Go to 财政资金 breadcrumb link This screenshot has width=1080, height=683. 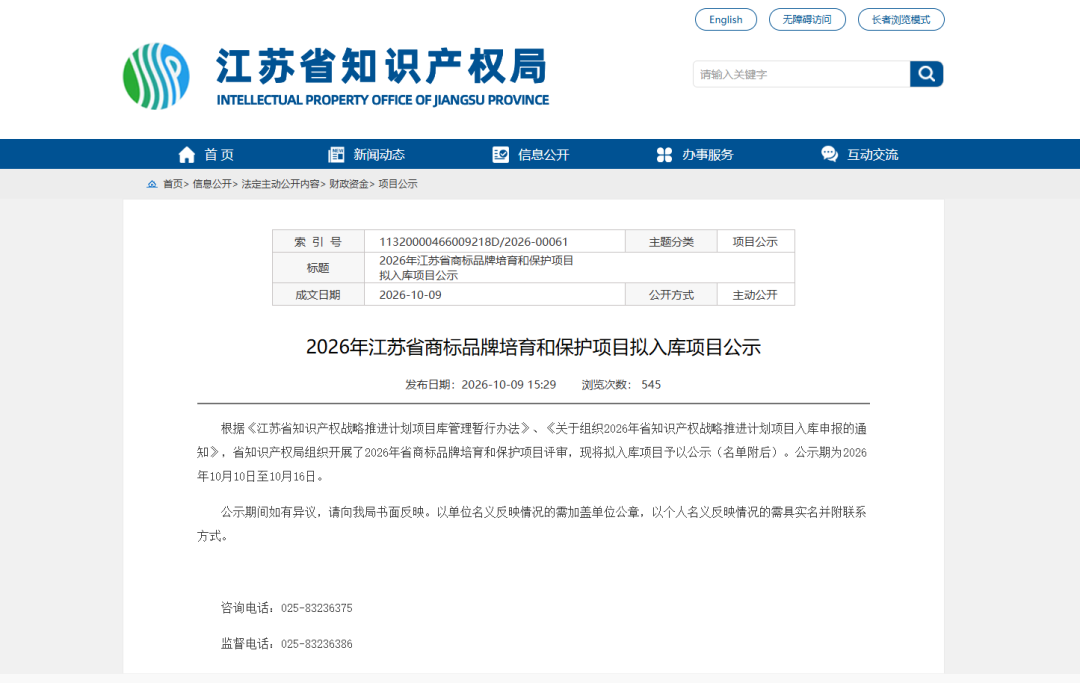tap(349, 184)
